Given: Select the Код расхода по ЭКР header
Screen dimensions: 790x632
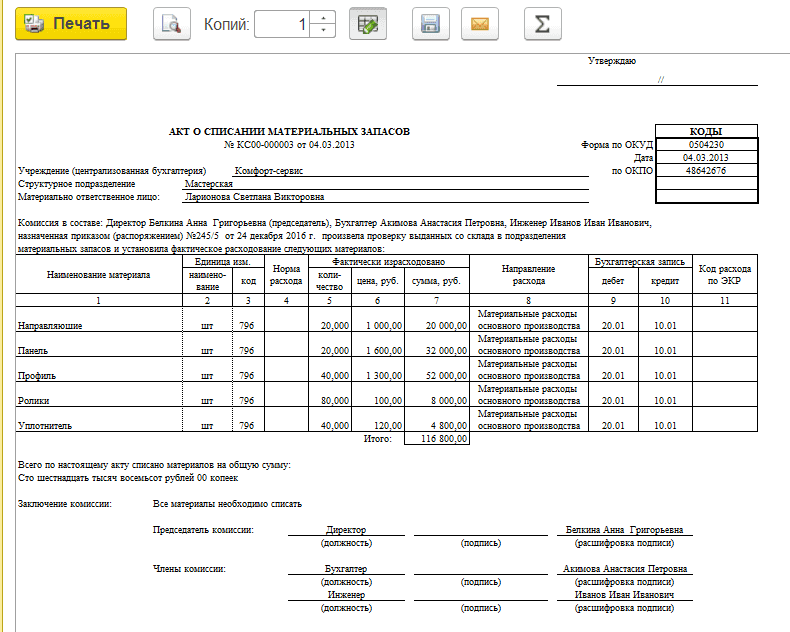Looking at the screenshot, I should point(725,275).
